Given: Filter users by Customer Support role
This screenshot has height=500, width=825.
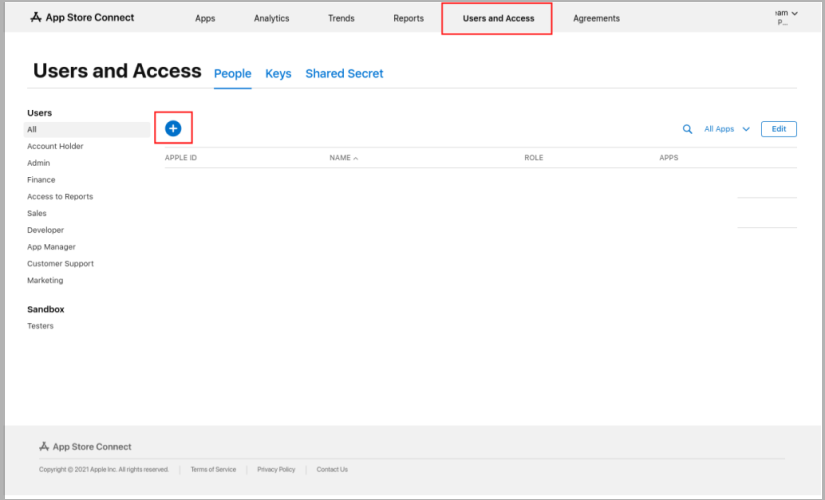Looking at the screenshot, I should coord(61,264).
